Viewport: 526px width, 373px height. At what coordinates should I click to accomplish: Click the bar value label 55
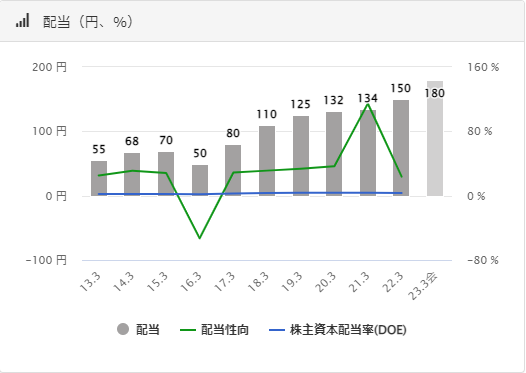(99, 150)
